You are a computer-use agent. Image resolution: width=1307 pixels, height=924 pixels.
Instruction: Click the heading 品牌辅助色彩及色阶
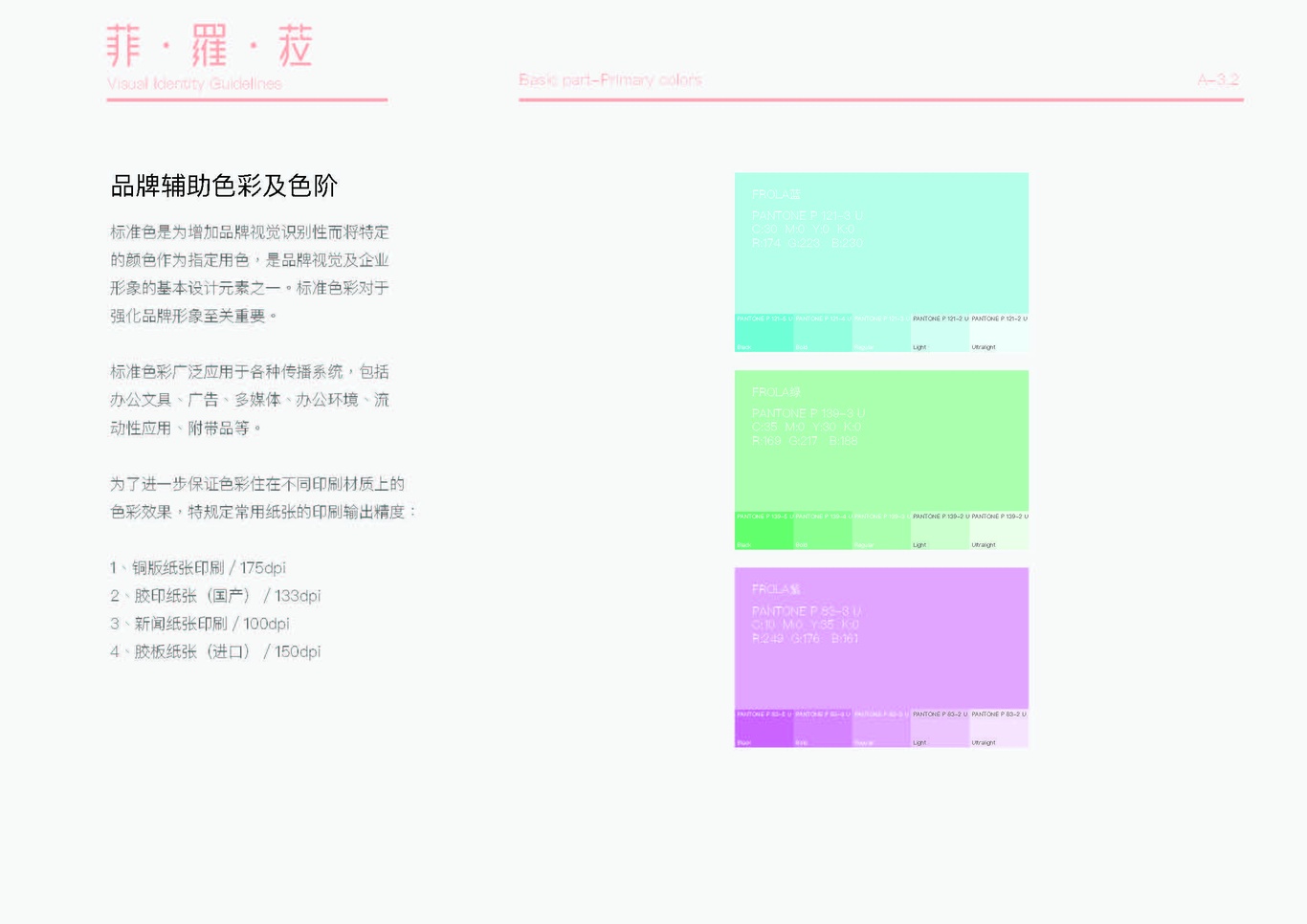point(224,186)
